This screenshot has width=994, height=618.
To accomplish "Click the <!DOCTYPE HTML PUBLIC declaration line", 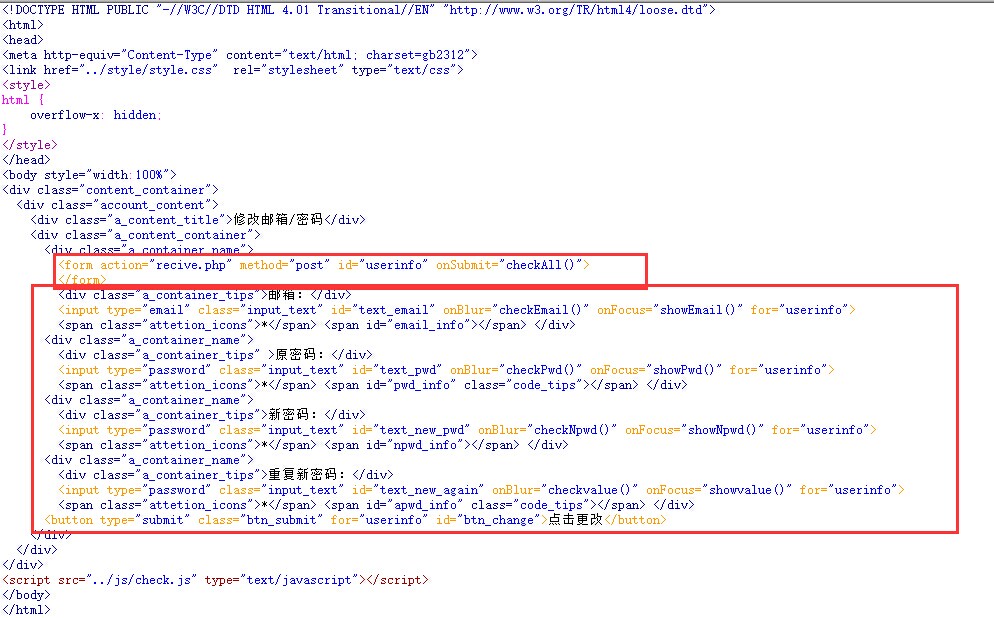I will [359, 10].
